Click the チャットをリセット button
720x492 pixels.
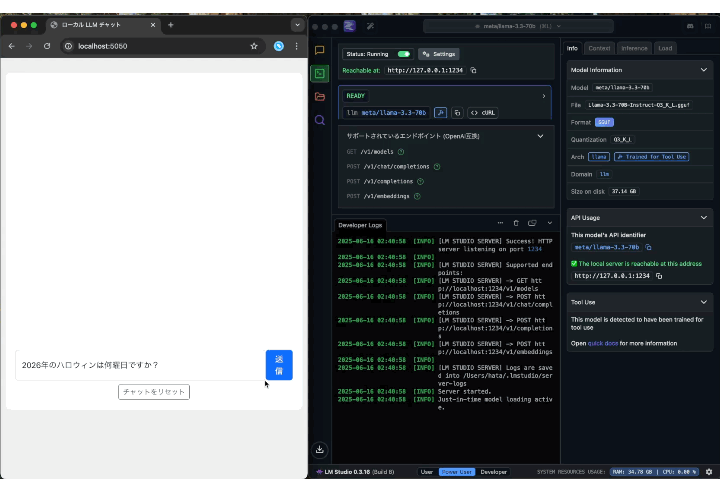154,392
